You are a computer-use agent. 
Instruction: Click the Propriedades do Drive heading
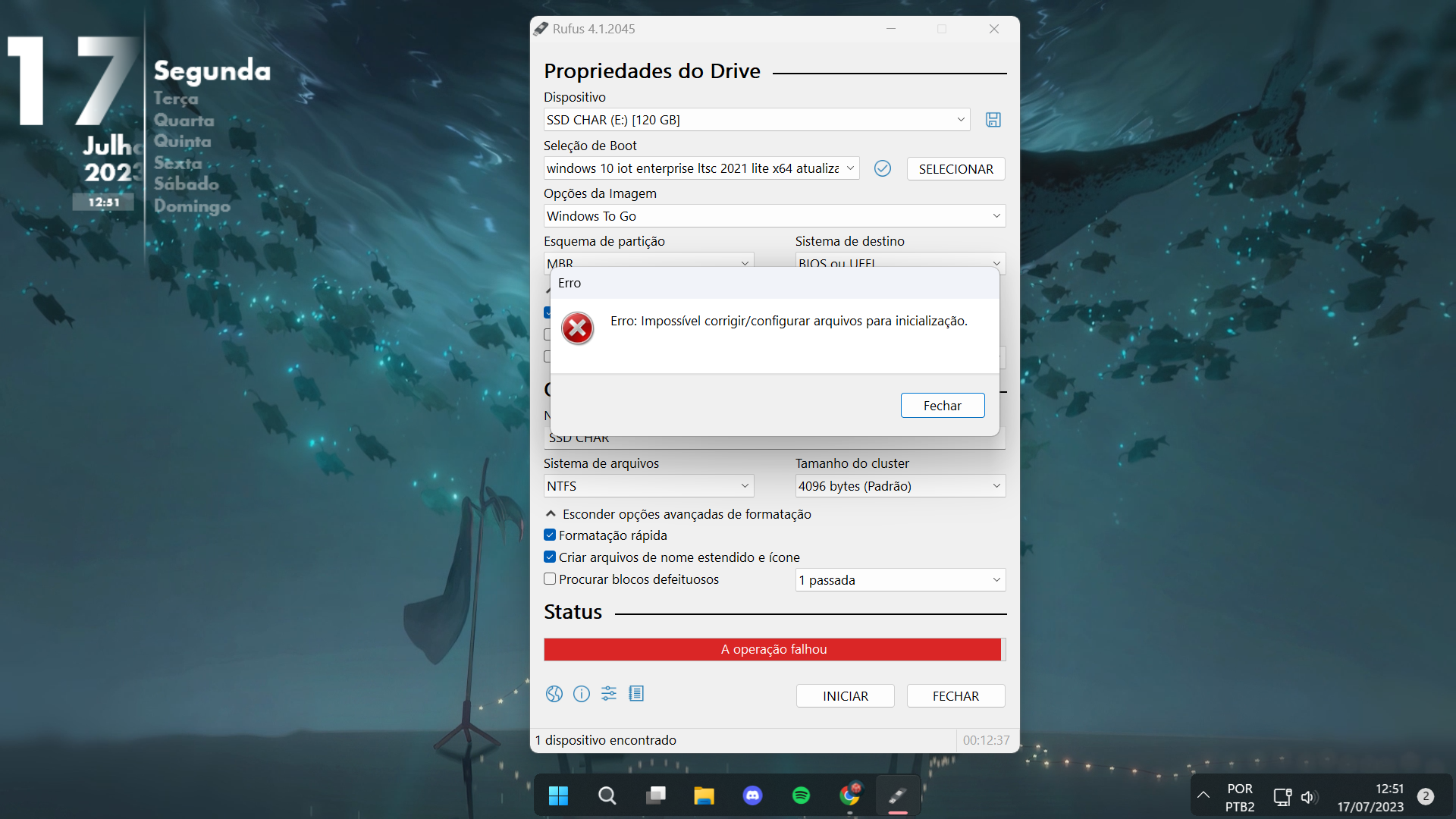pos(652,71)
